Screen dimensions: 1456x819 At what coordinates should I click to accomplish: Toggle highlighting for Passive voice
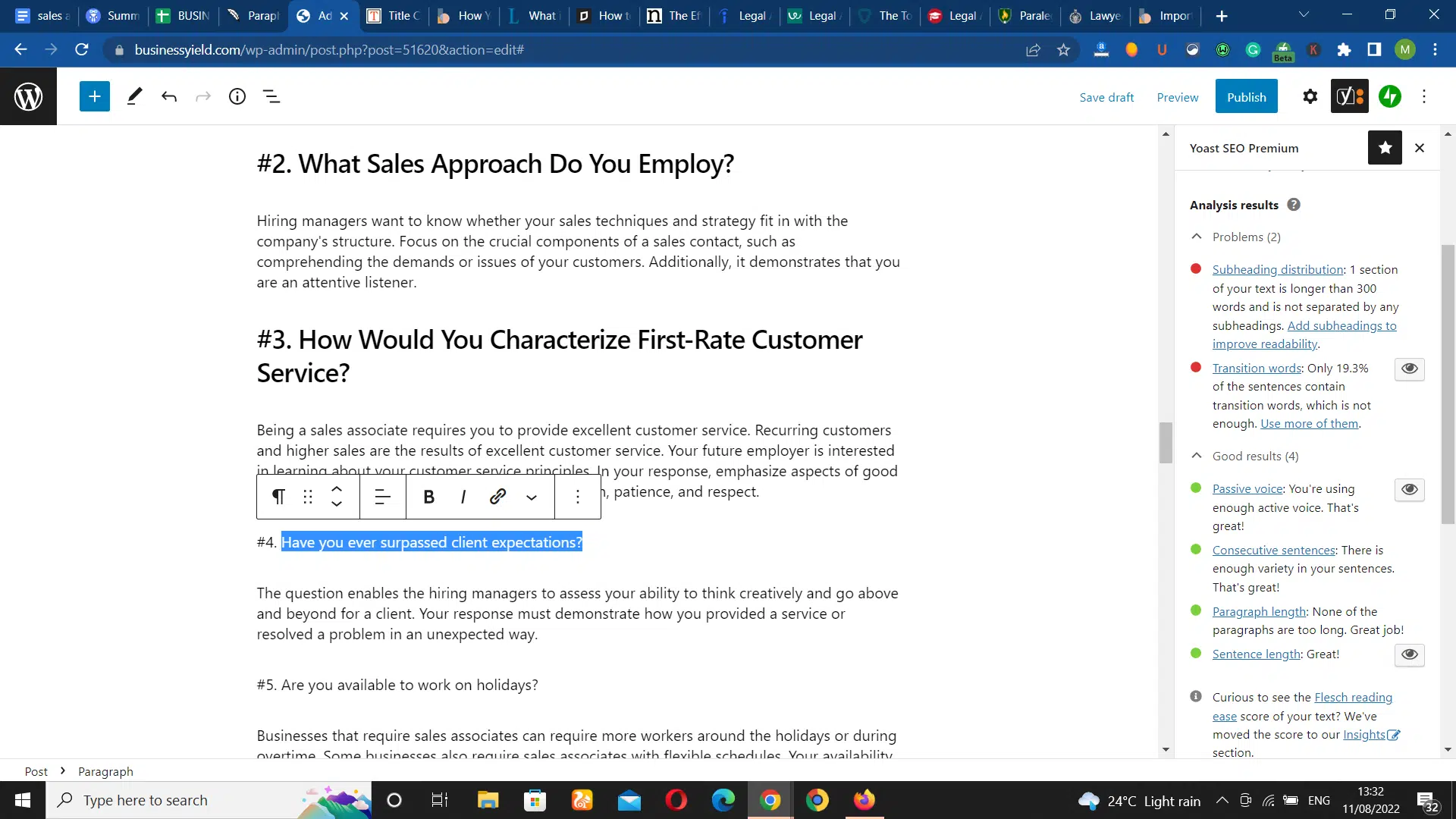point(1409,489)
